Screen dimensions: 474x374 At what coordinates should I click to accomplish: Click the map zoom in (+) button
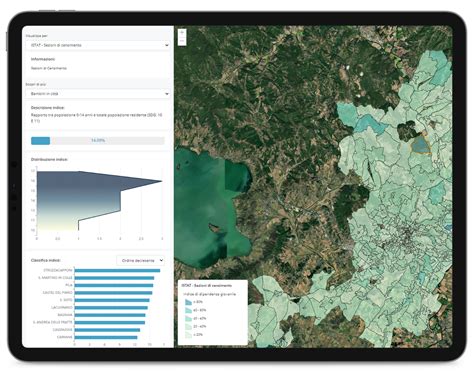tap(182, 33)
